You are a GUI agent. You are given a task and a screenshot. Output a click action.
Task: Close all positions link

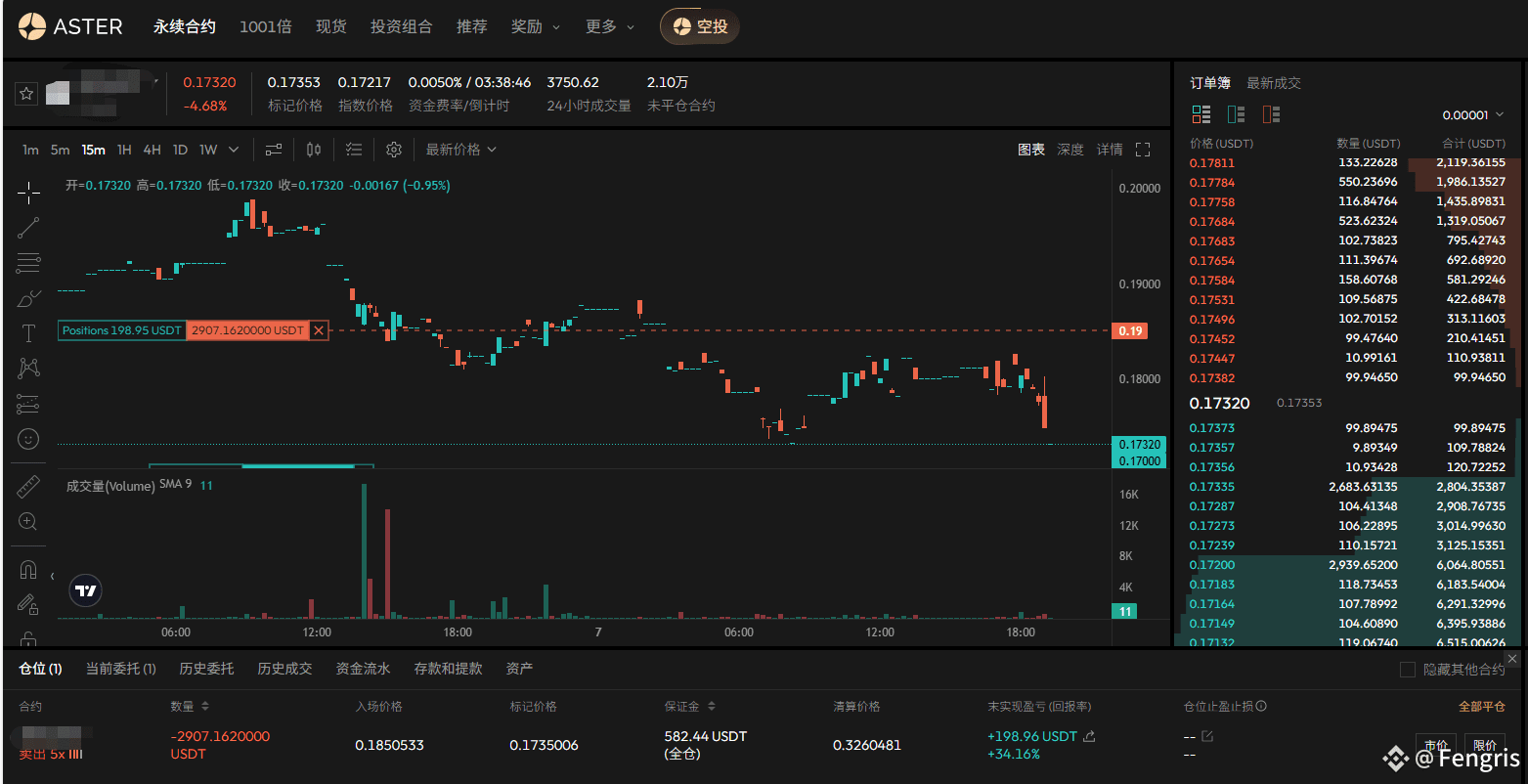(1481, 706)
